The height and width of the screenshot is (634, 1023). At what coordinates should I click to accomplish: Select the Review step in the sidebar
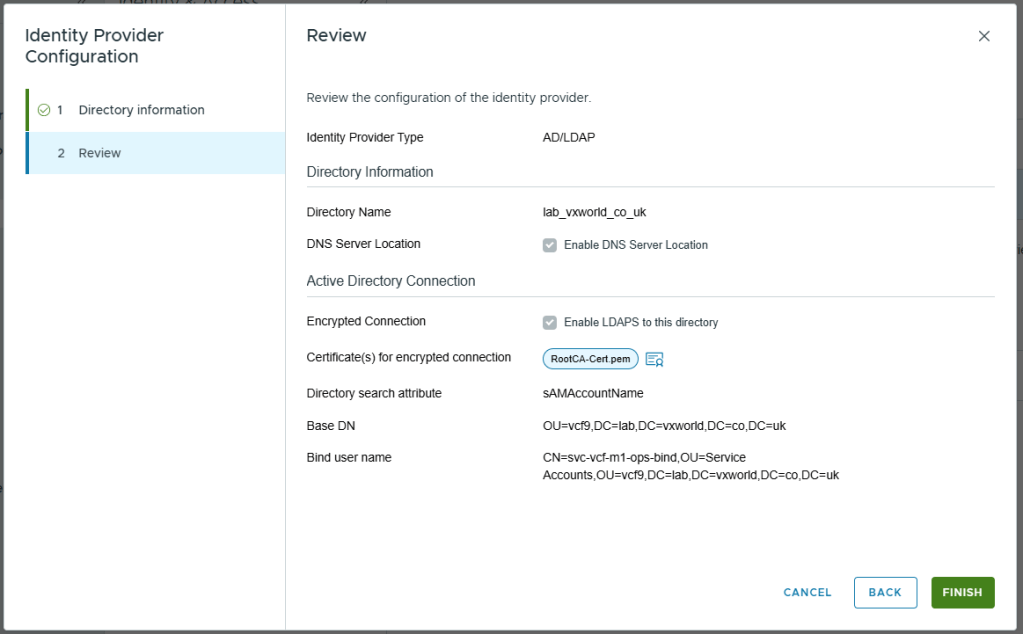100,153
